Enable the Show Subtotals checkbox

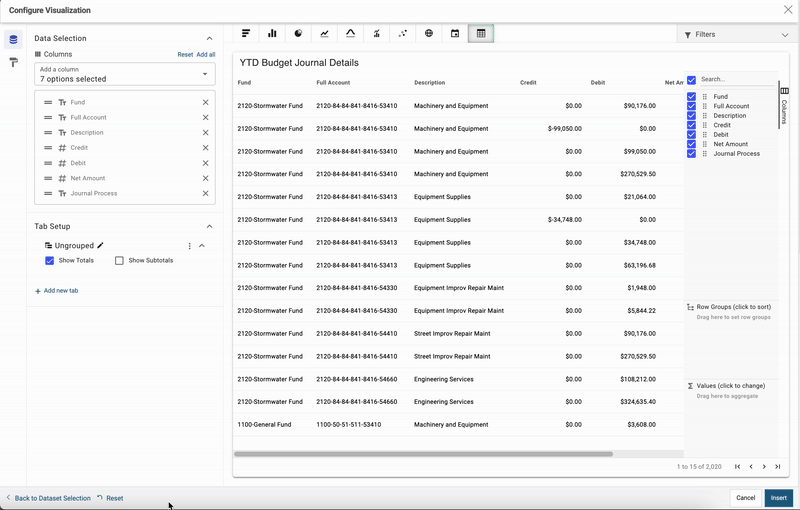coord(119,261)
